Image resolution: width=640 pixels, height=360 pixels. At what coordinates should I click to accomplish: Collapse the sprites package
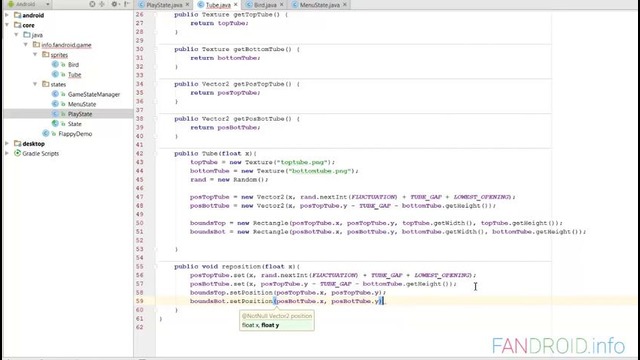click(35, 54)
